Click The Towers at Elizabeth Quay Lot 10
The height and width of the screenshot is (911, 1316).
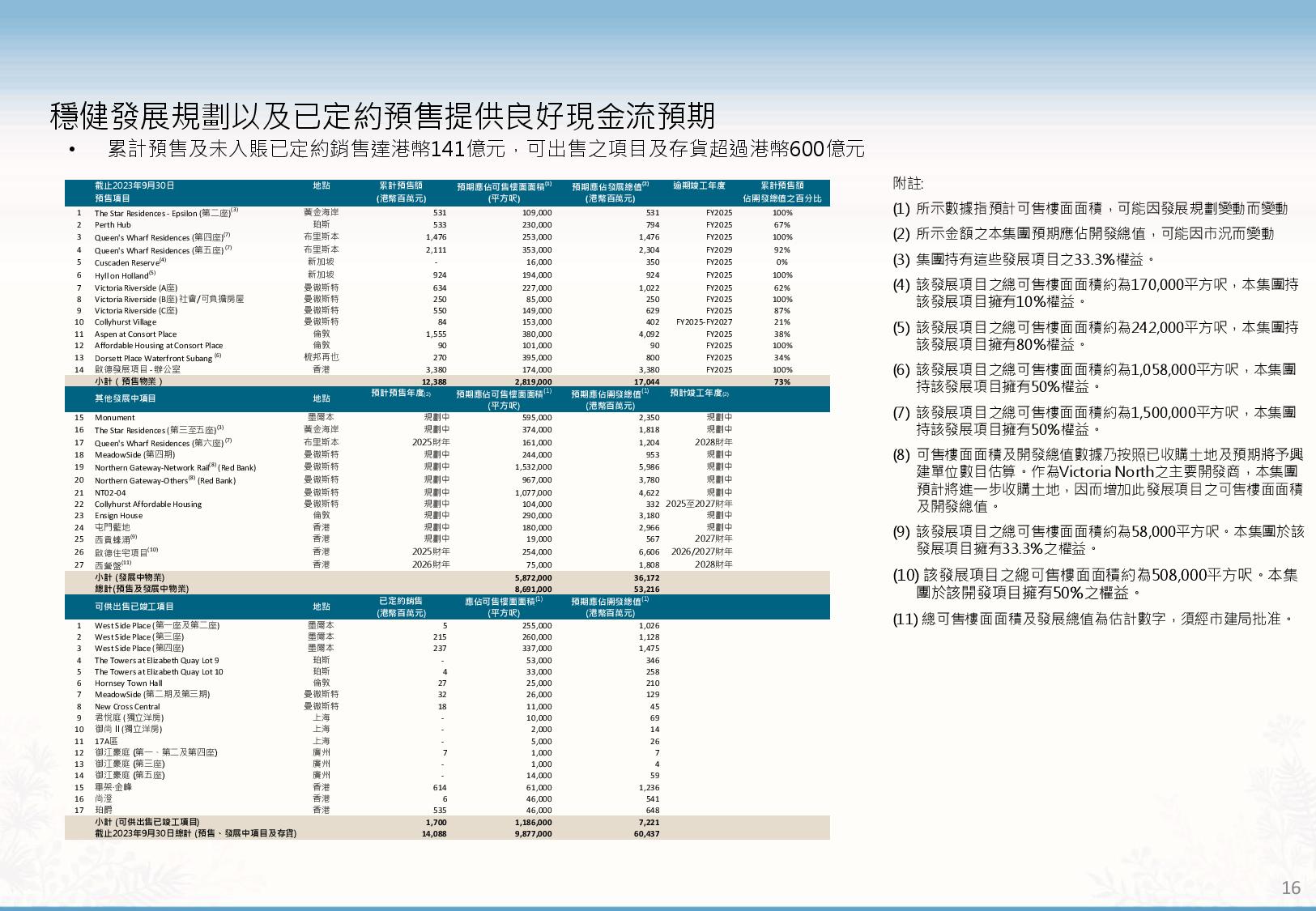(x=159, y=671)
